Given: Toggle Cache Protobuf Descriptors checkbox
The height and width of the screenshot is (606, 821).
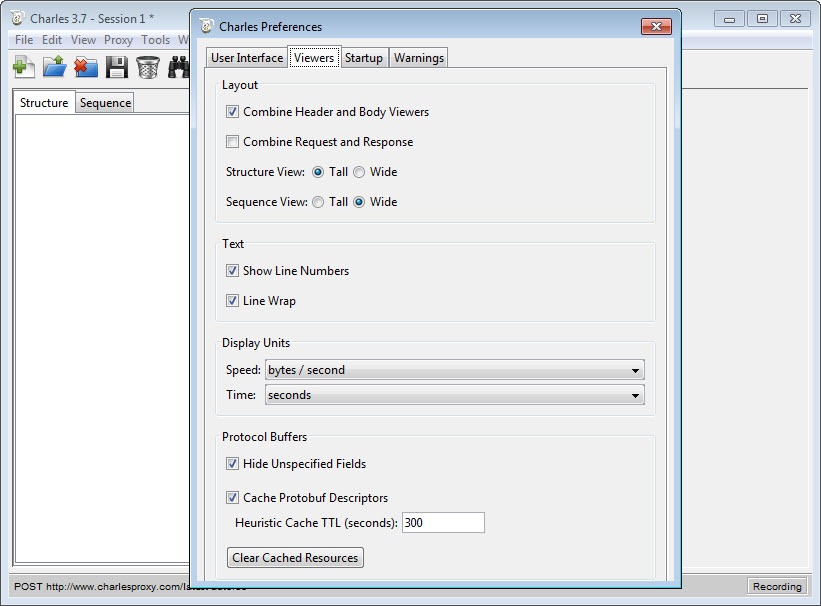Looking at the screenshot, I should tap(232, 498).
